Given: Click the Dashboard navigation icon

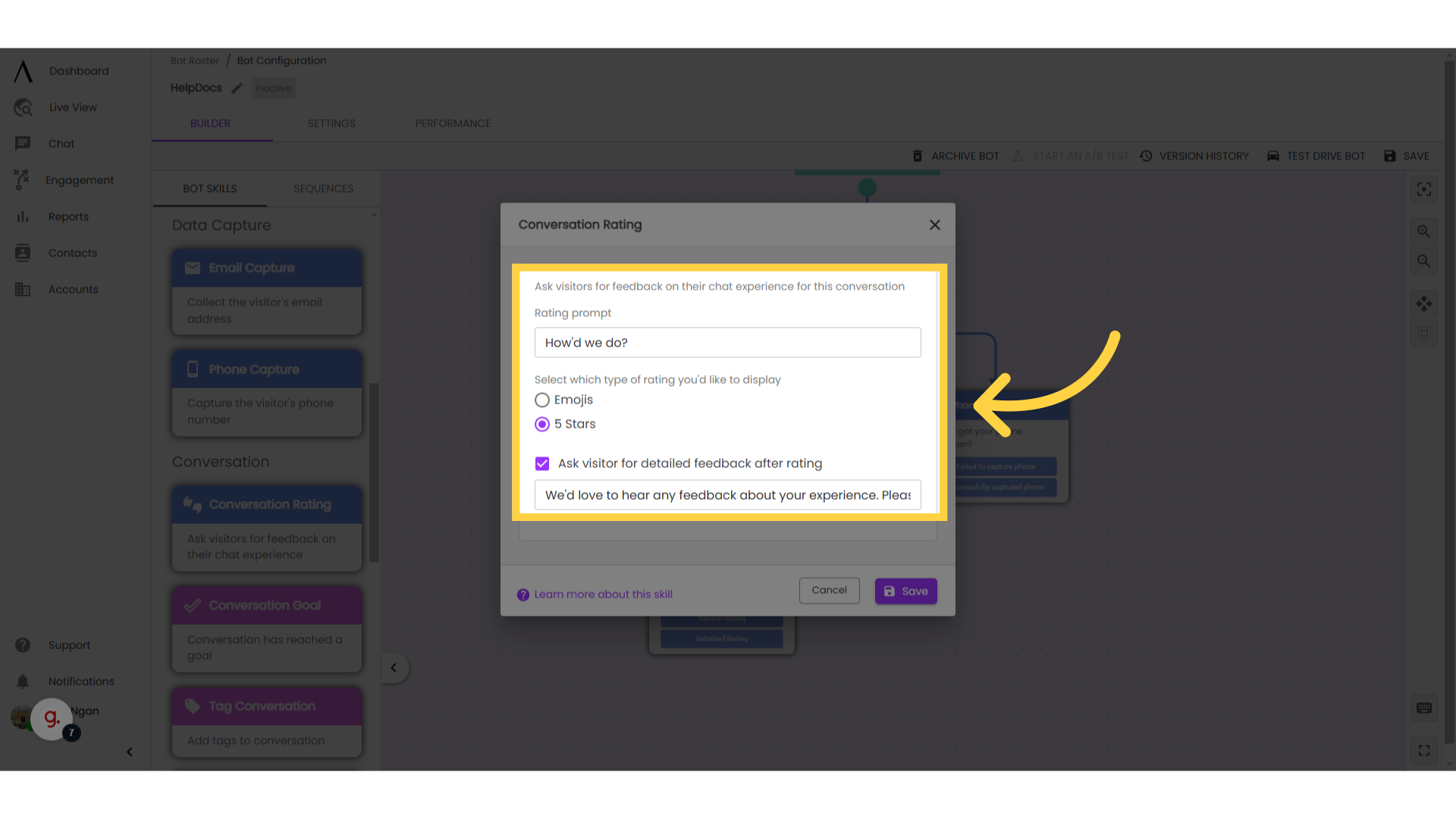Looking at the screenshot, I should [x=23, y=70].
